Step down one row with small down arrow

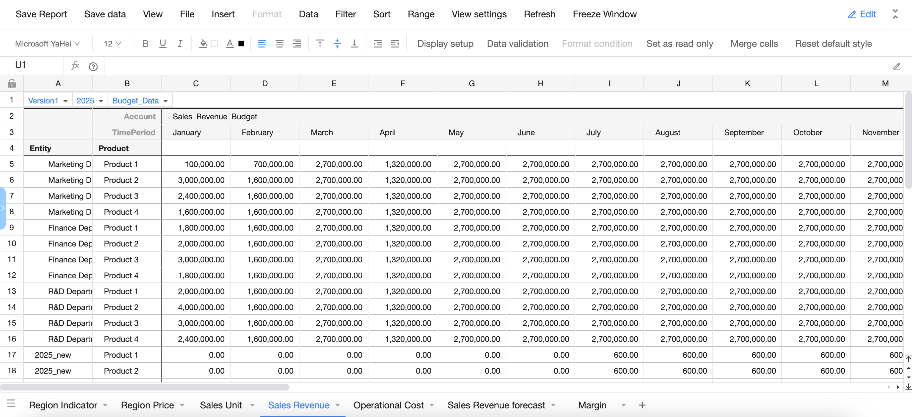tap(908, 377)
